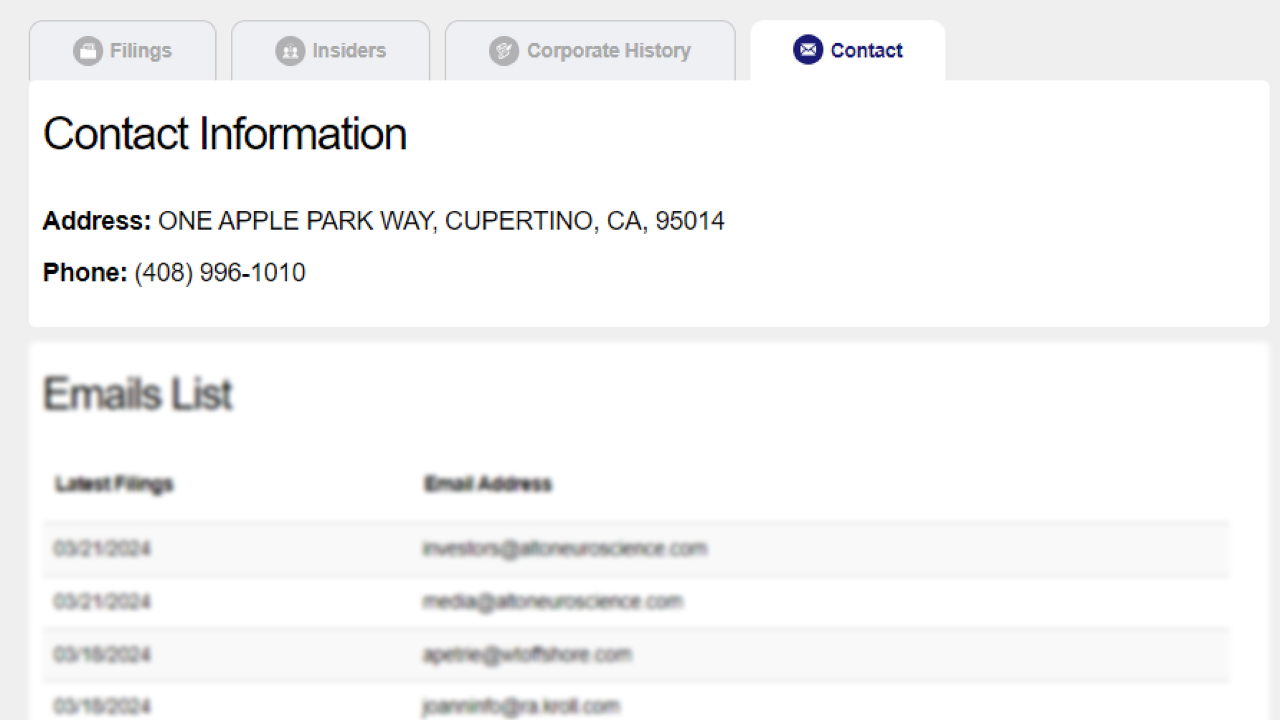Click the Contact tab envelope icon

(808, 50)
